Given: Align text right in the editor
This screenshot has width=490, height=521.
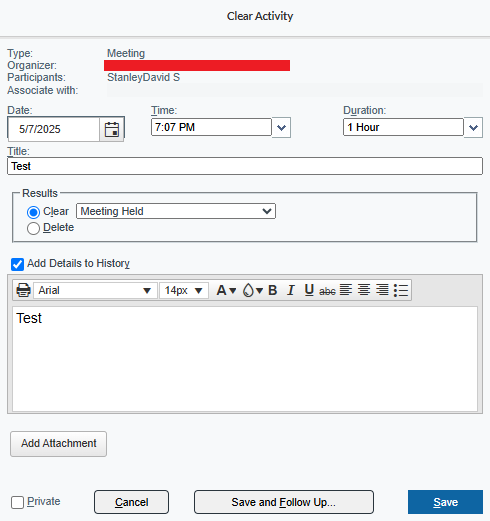Looking at the screenshot, I should click(382, 290).
